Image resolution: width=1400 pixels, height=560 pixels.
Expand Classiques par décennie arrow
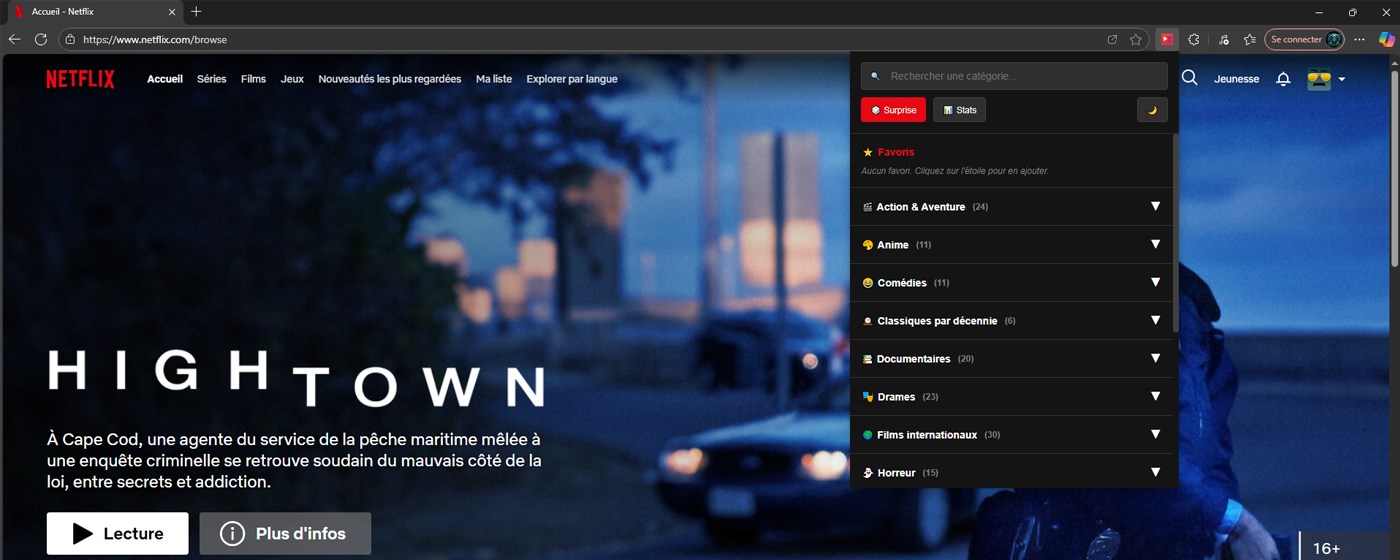1155,320
